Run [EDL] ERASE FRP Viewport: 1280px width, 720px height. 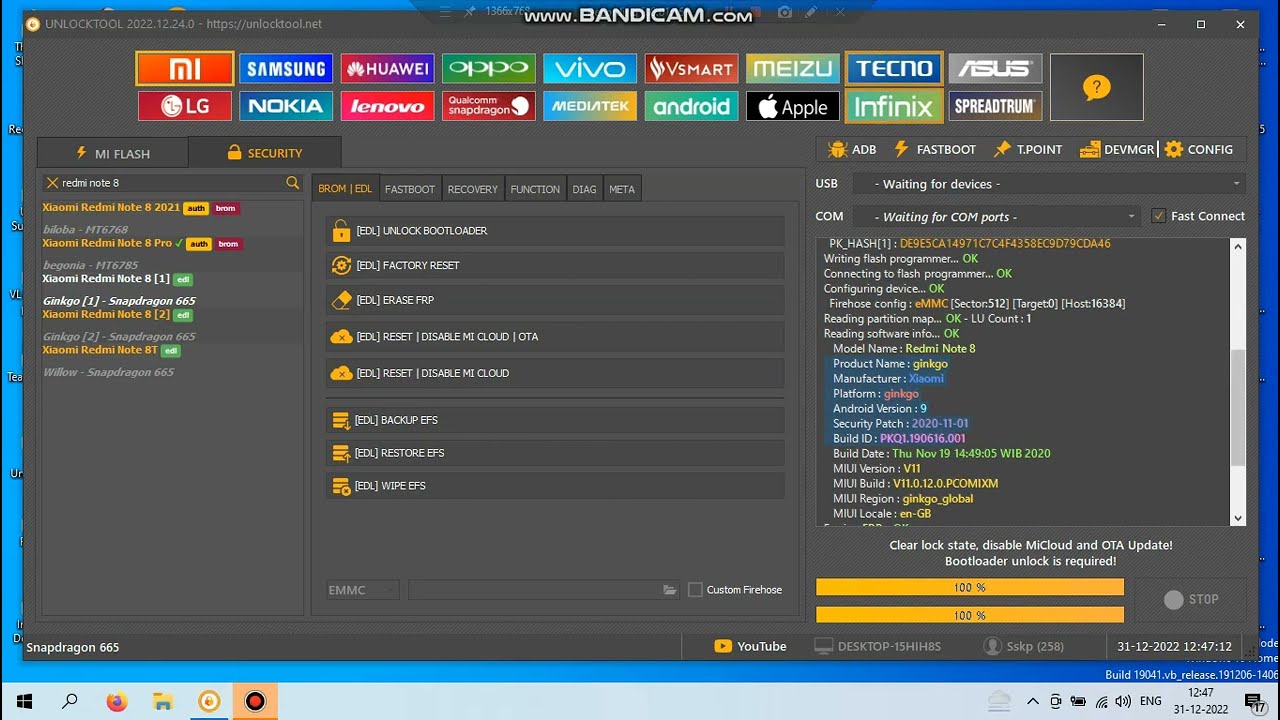pos(555,300)
